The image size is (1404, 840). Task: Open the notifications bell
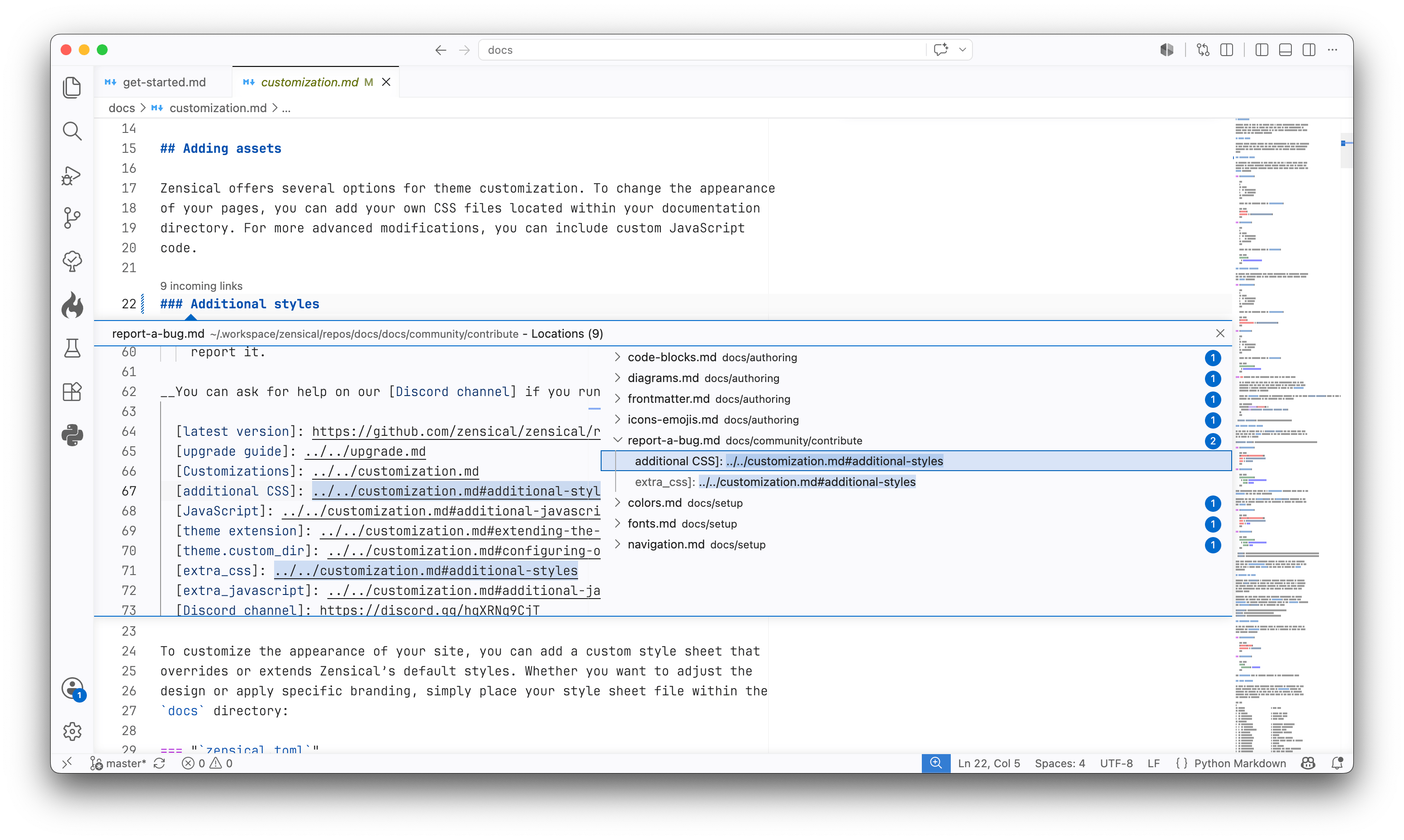click(1337, 763)
